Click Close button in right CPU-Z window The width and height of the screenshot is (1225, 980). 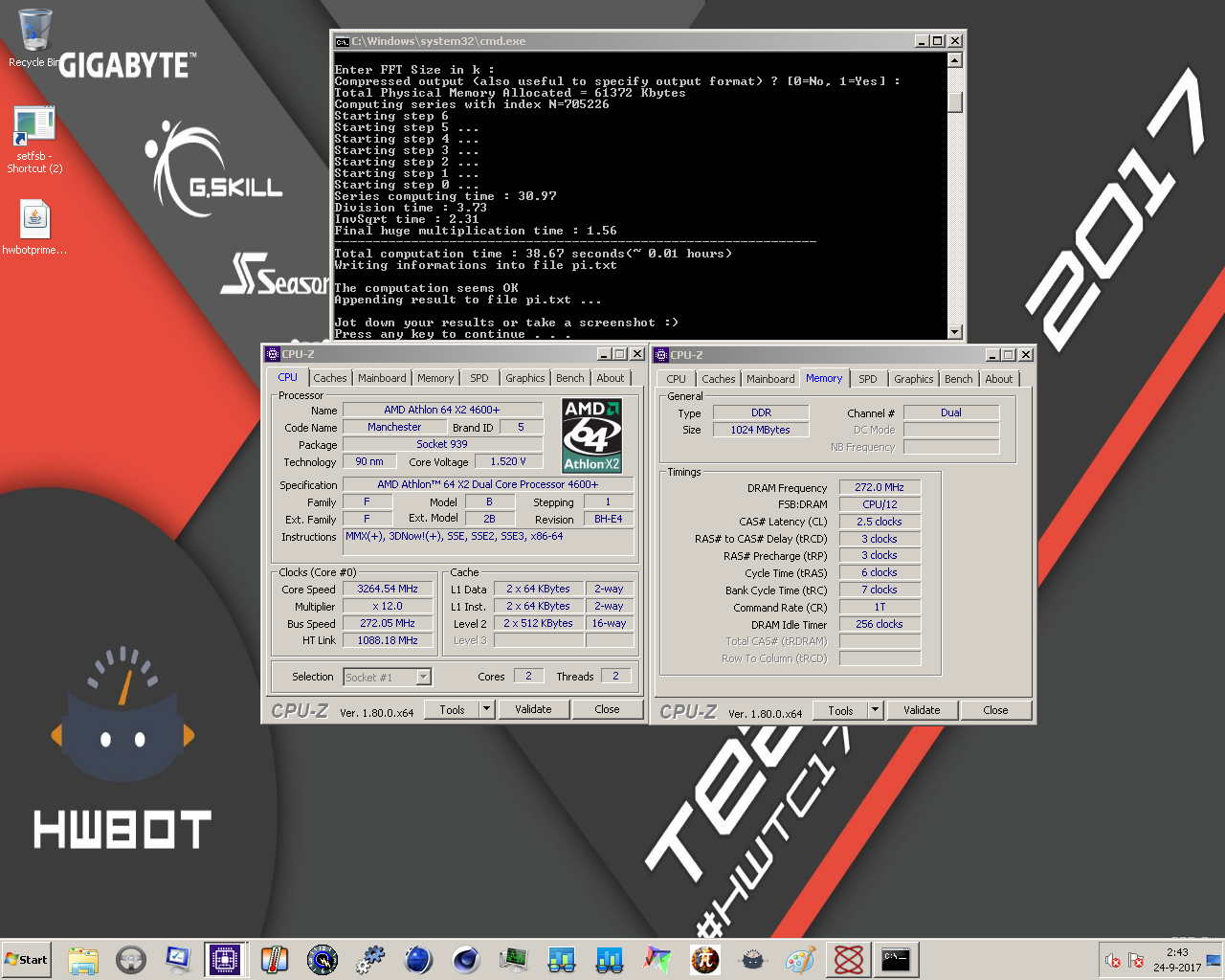coord(995,710)
